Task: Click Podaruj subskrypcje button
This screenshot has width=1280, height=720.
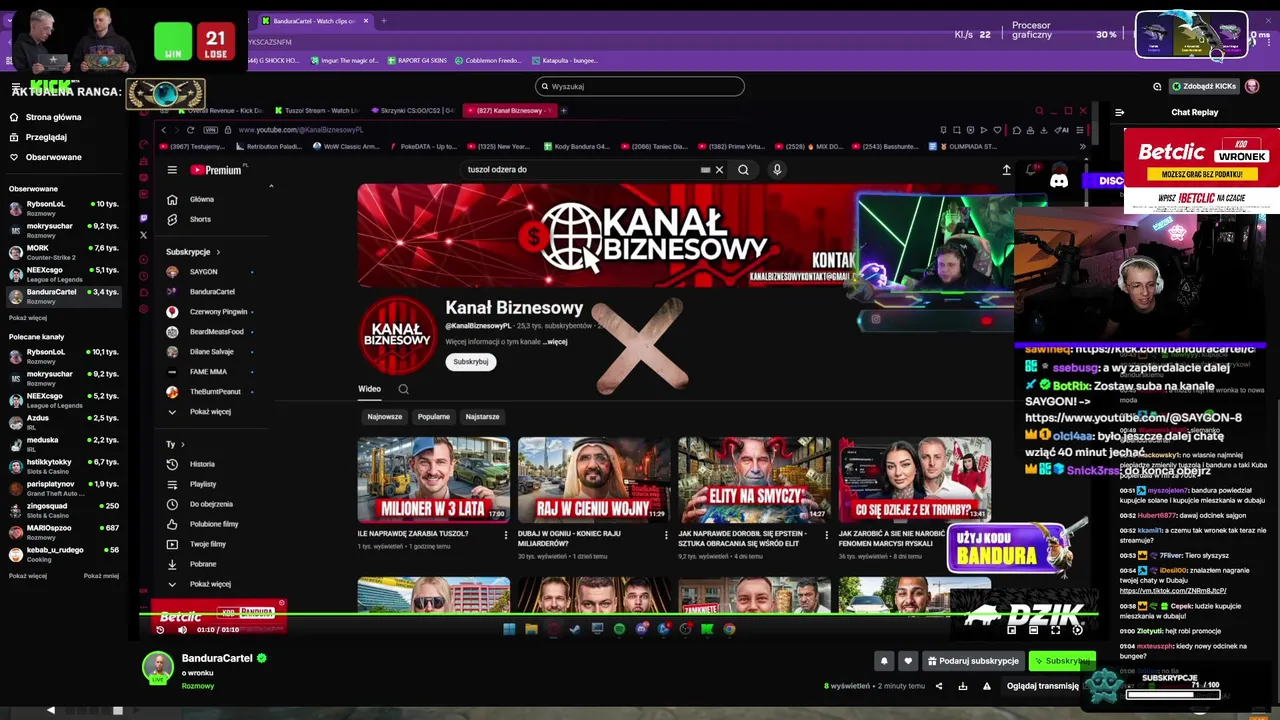Action: coord(973,661)
